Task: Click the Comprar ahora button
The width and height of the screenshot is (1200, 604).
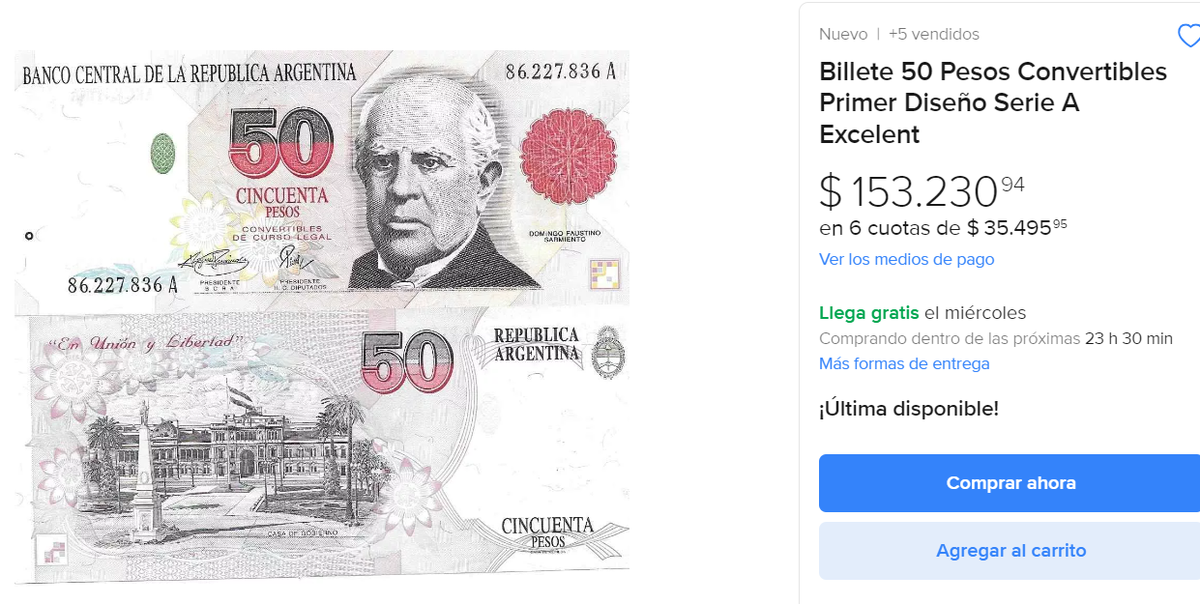Action: coord(1010,483)
